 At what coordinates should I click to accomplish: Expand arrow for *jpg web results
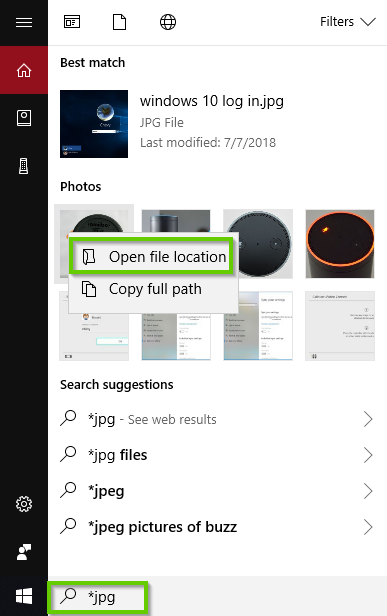(368, 419)
